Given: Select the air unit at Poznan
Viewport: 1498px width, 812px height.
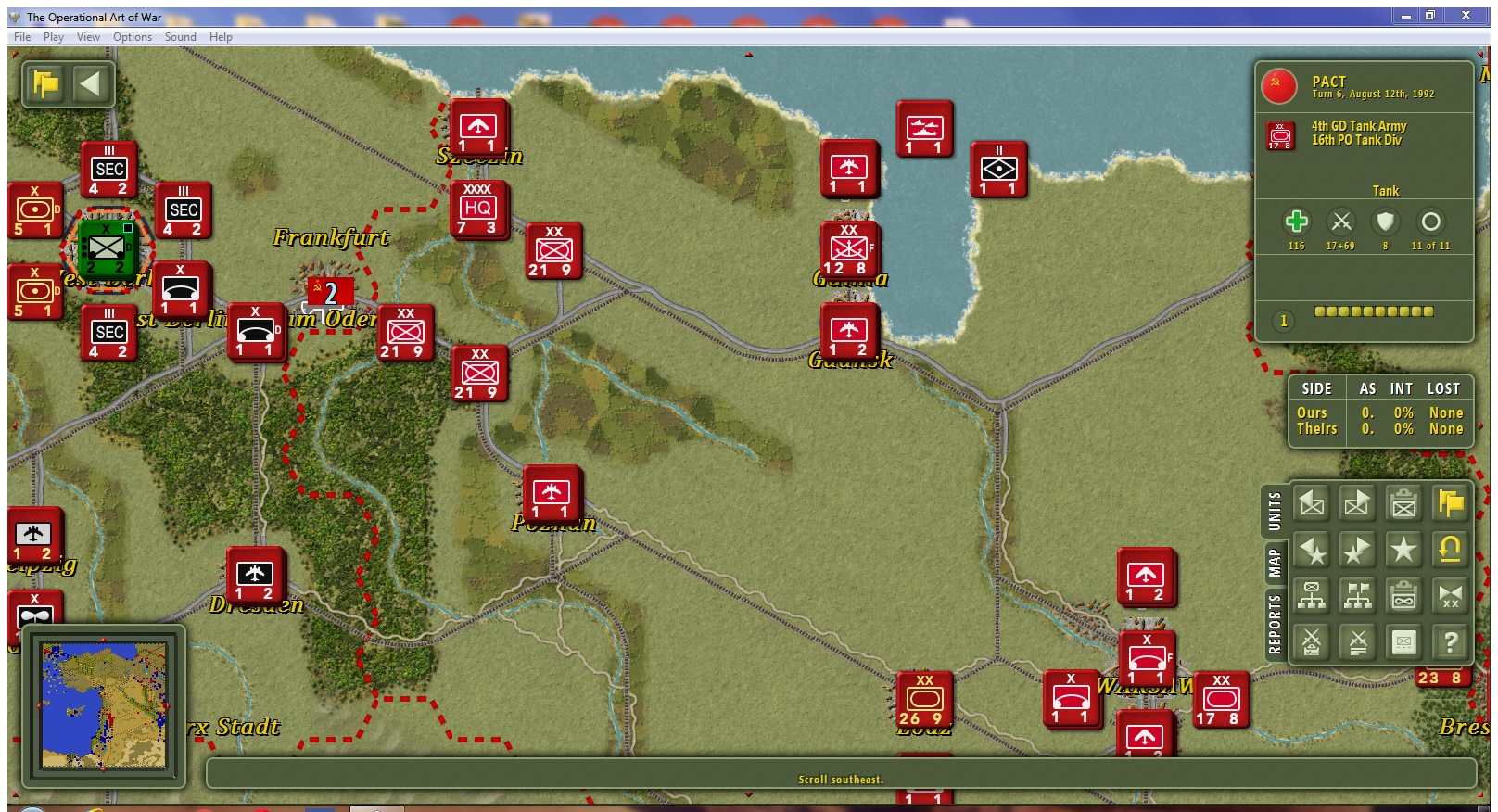Looking at the screenshot, I should tap(552, 493).
